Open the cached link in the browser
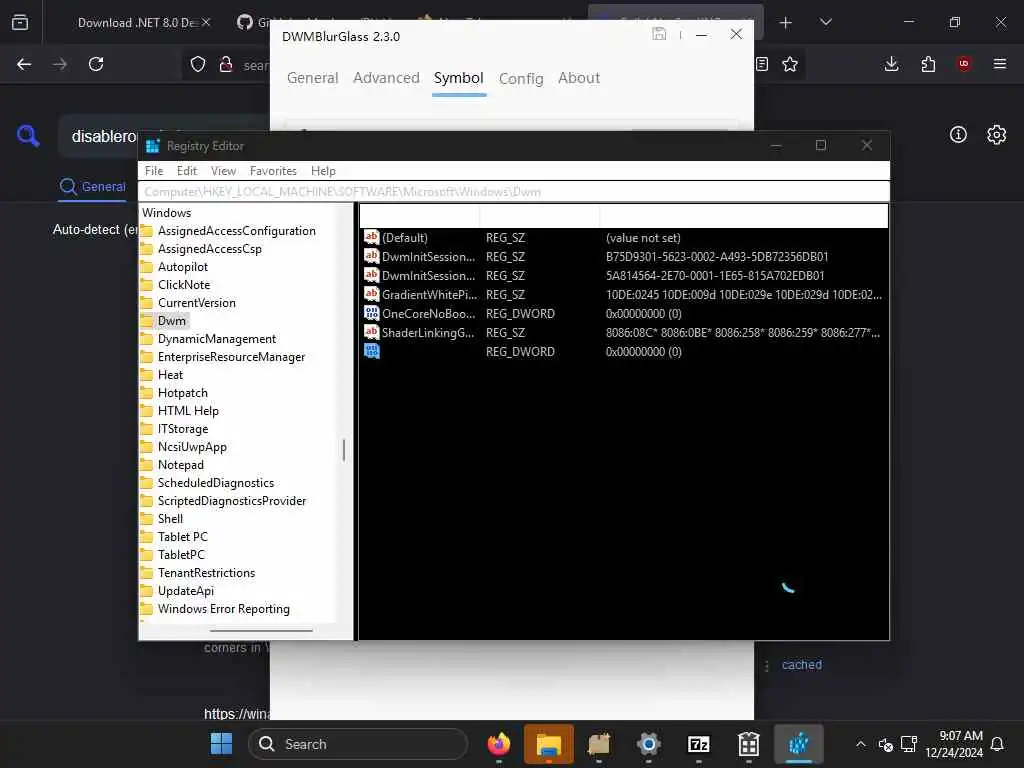This screenshot has width=1024, height=768. point(802,665)
